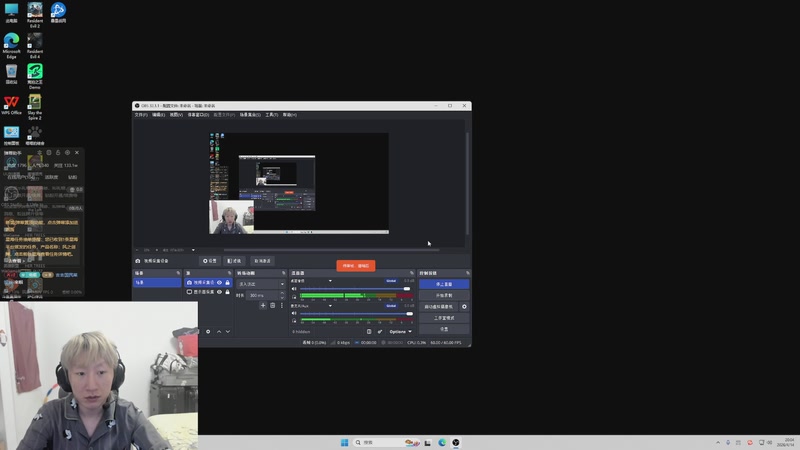Click the 滤镜 filters button in source toolbar
The image size is (800, 450).
pyautogui.click(x=234, y=261)
